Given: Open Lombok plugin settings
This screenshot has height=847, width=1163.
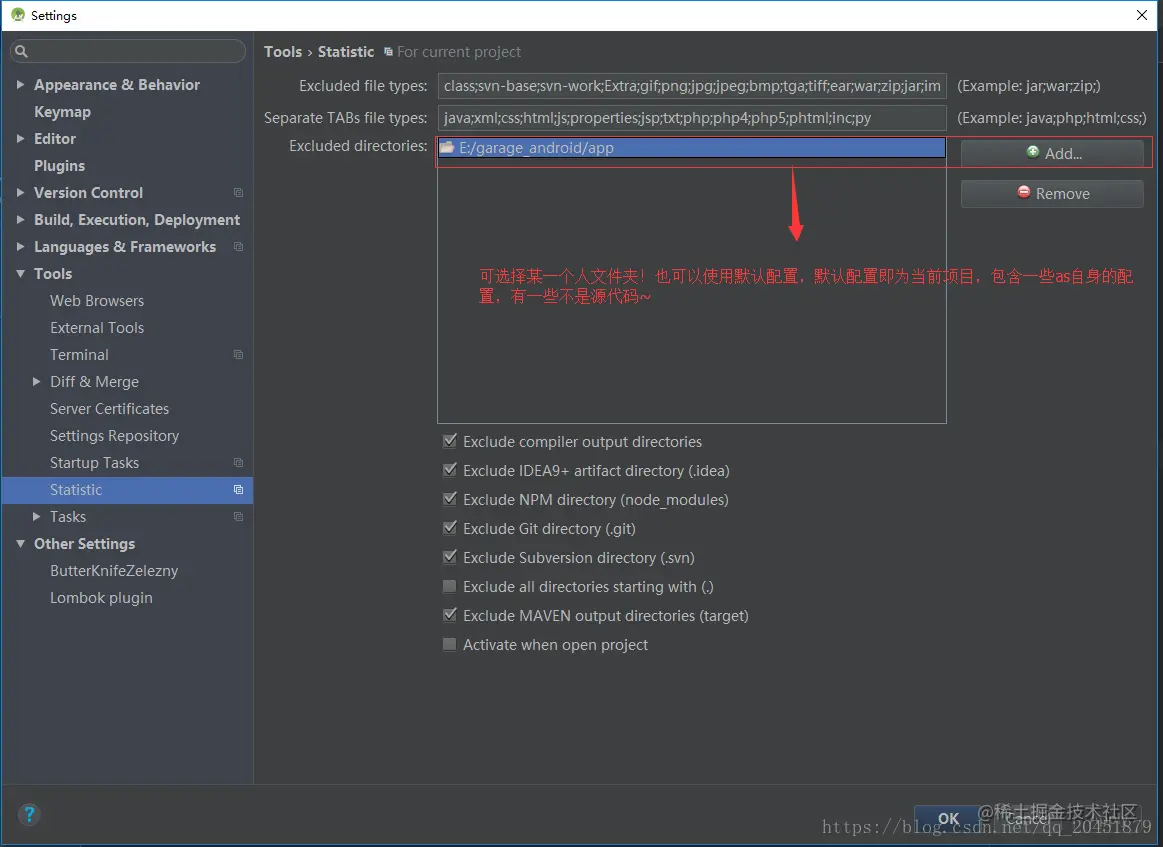Looking at the screenshot, I should click(x=101, y=598).
